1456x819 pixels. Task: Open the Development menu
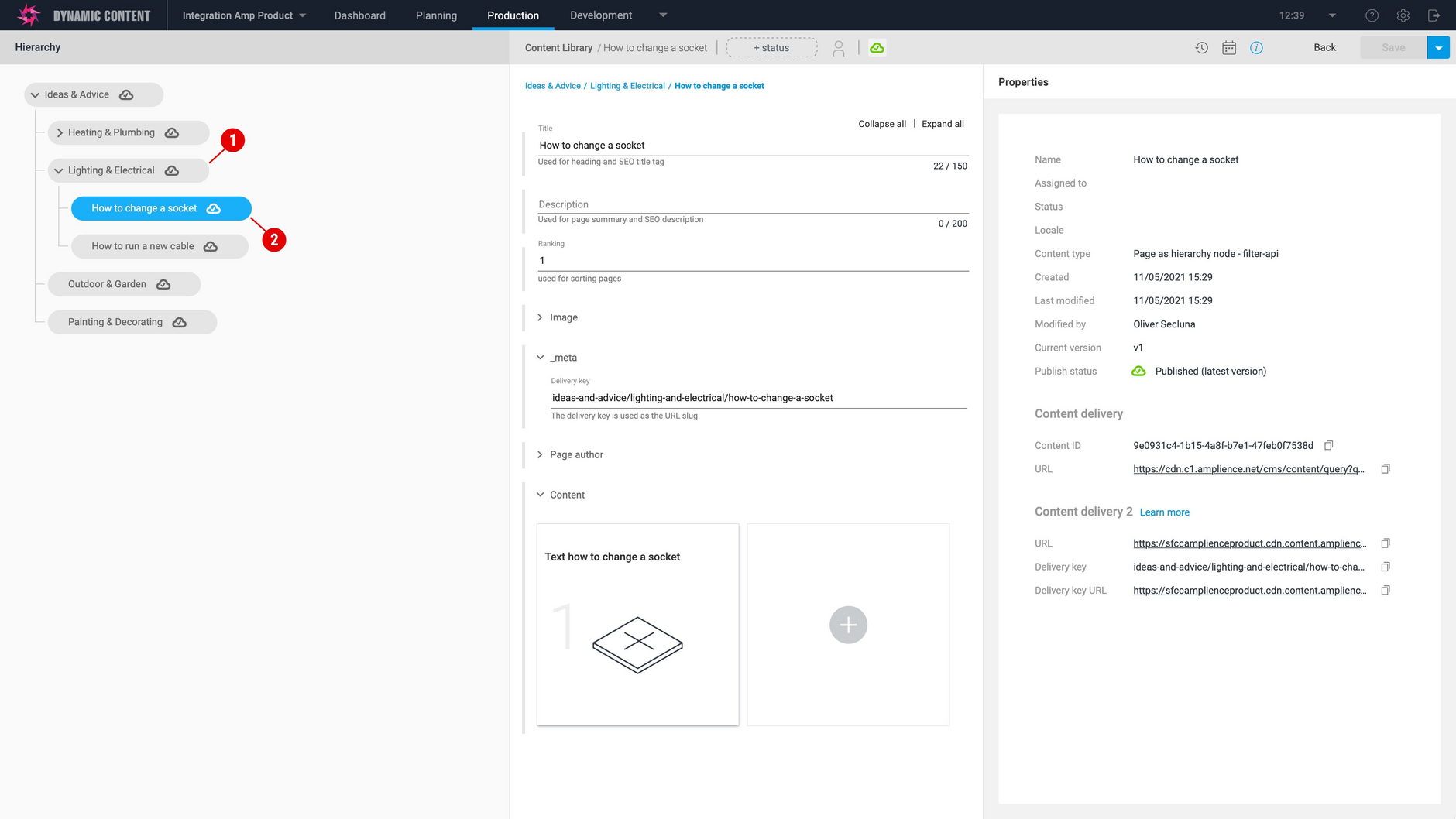[601, 15]
